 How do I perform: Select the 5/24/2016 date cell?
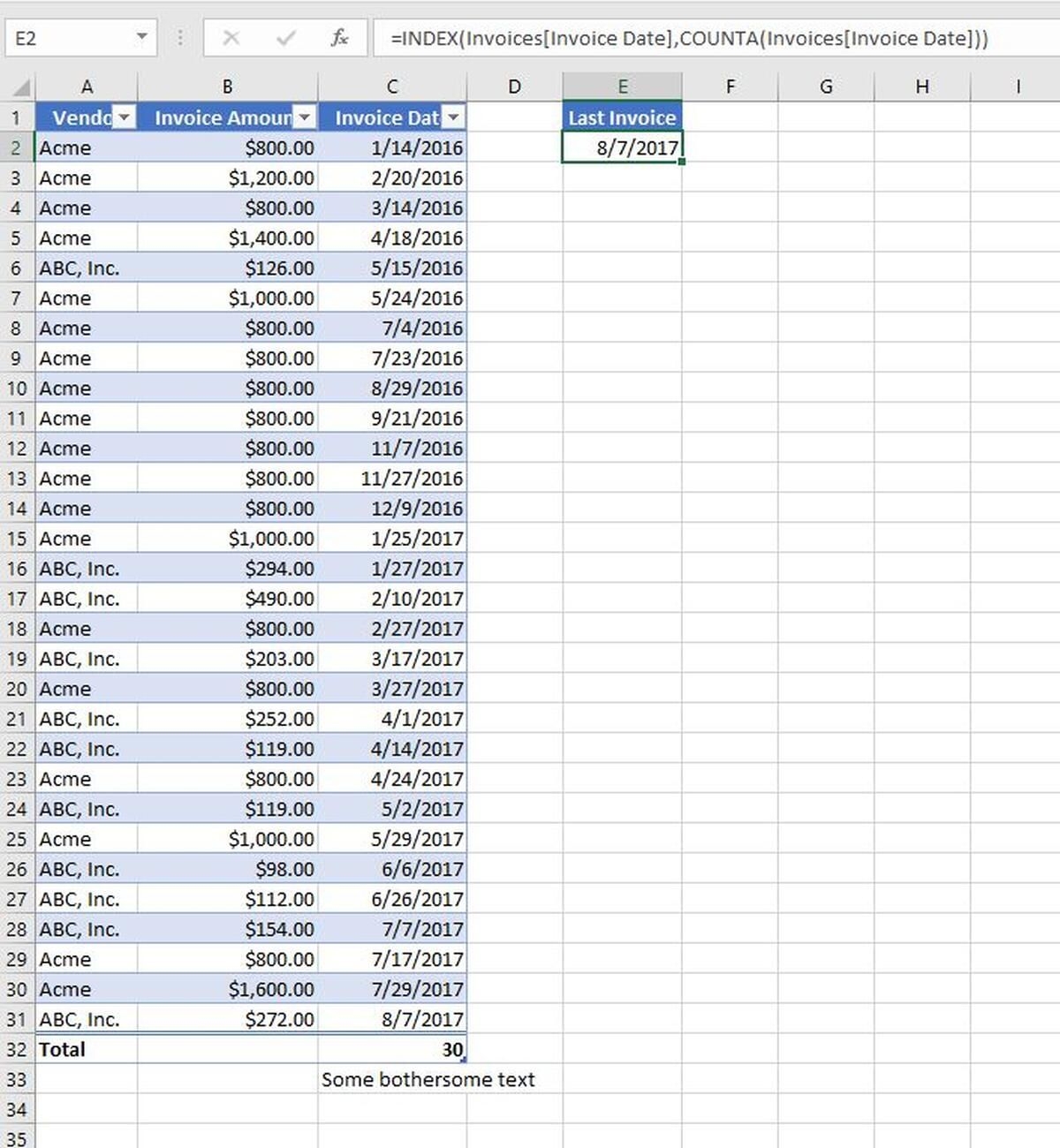392,298
